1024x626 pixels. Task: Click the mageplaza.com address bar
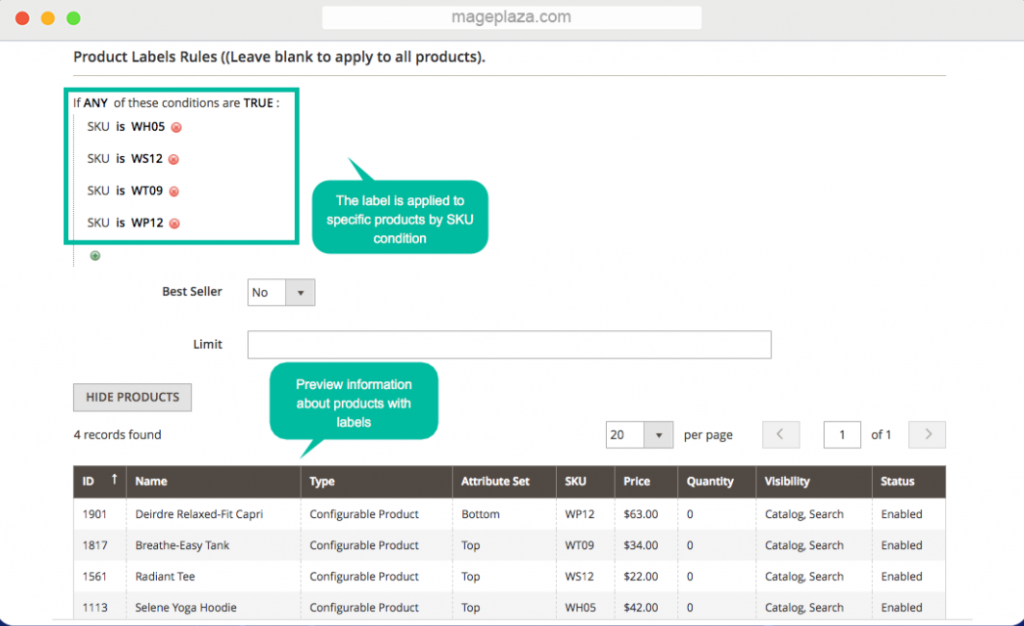point(511,17)
